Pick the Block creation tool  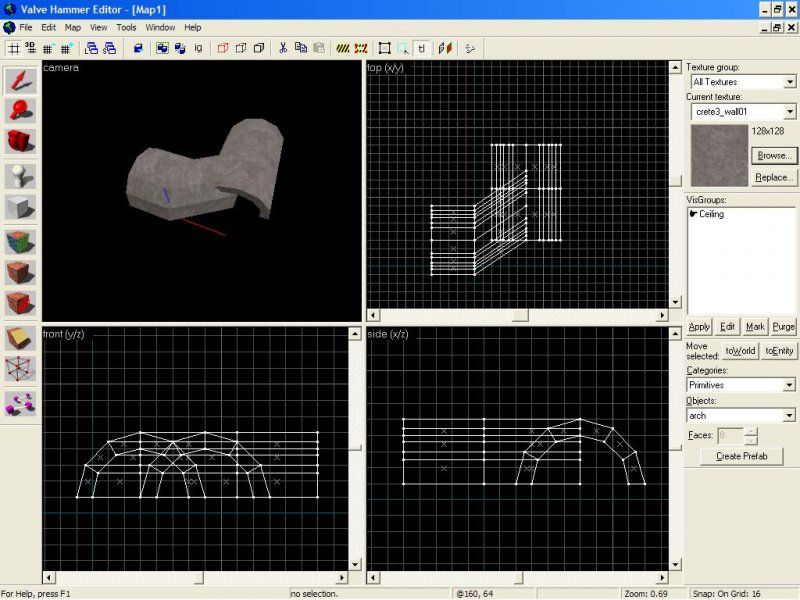point(21,208)
